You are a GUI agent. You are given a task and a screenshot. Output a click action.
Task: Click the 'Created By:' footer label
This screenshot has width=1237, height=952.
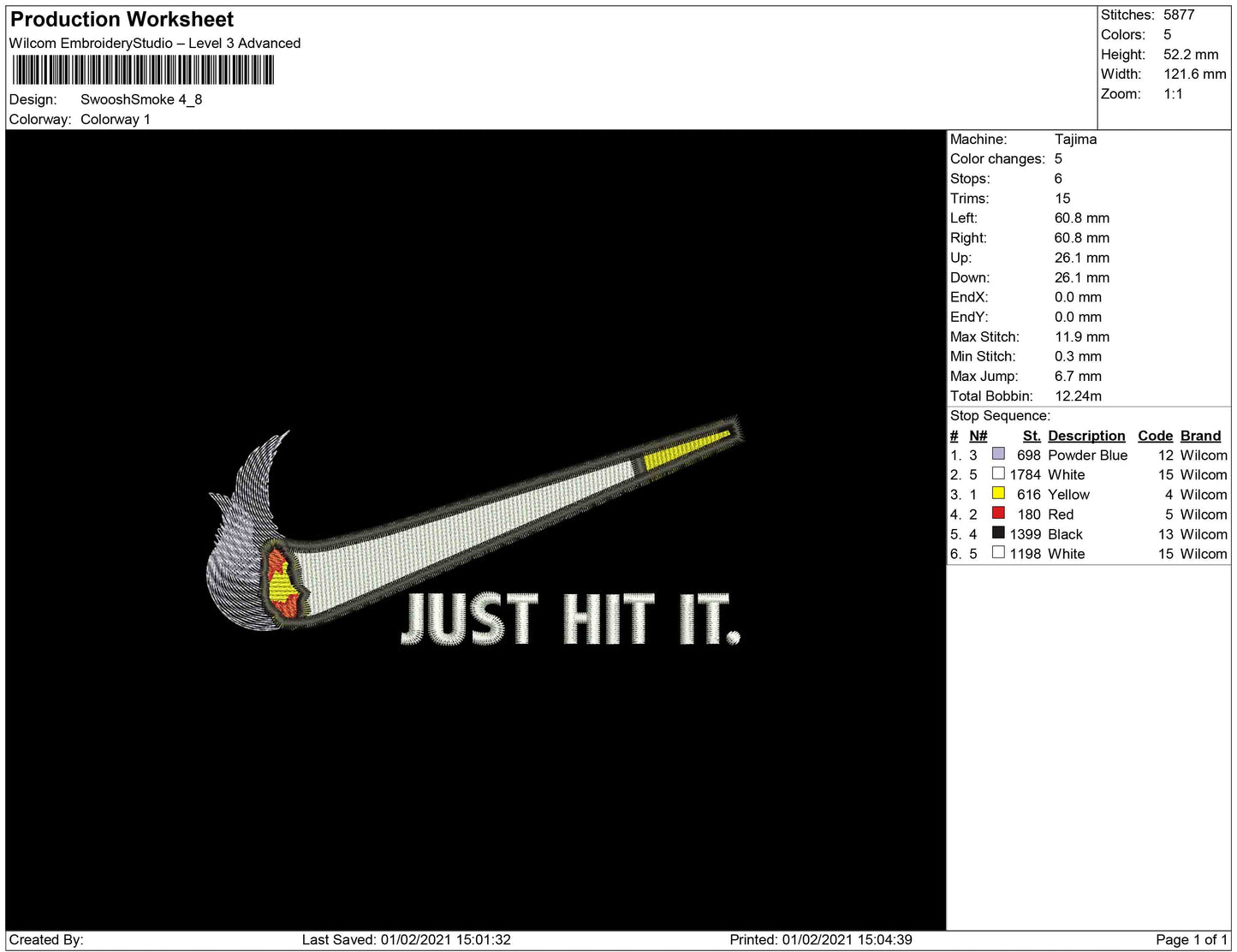pyautogui.click(x=46, y=940)
